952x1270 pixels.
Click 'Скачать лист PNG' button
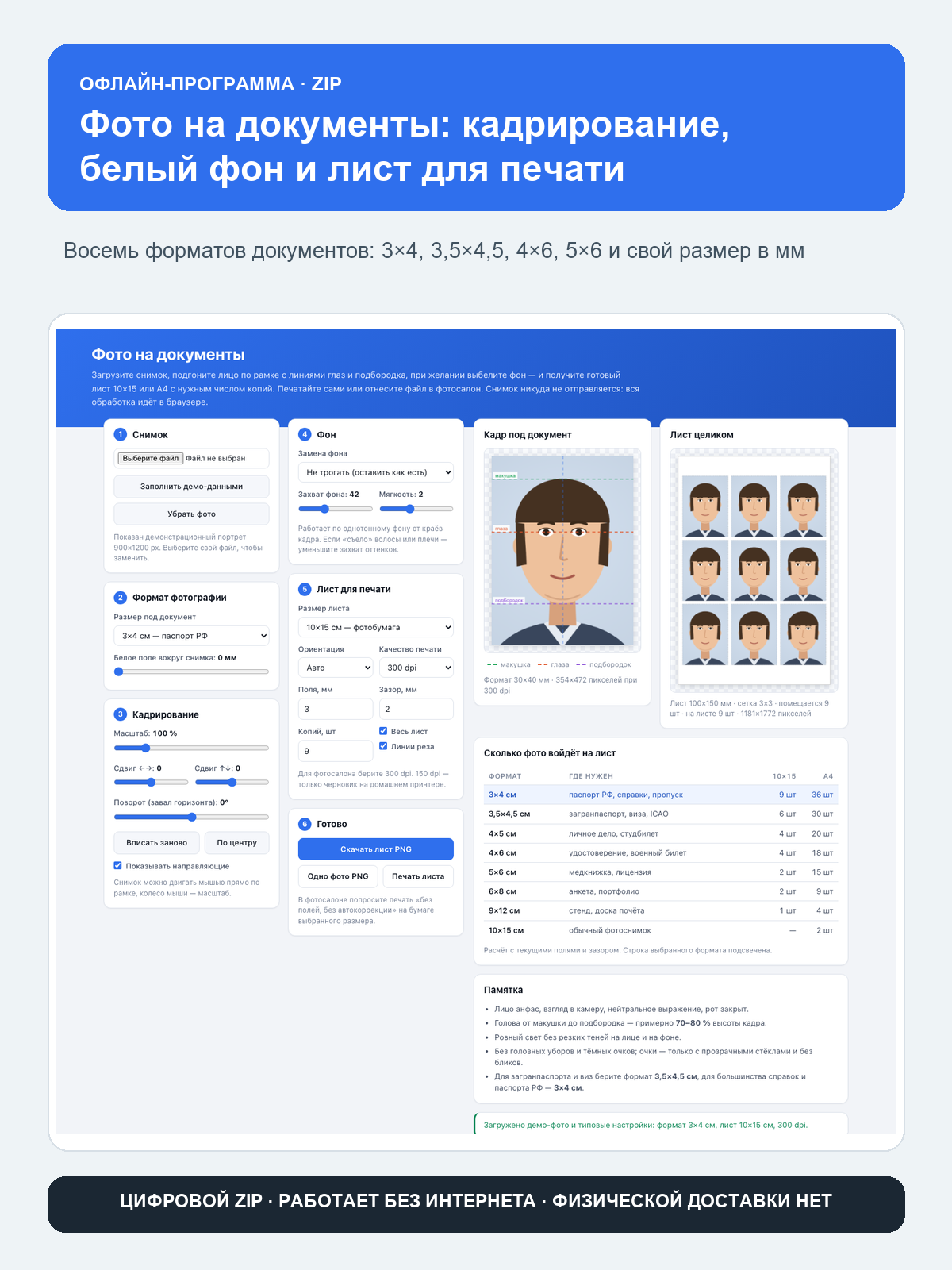[x=376, y=849]
